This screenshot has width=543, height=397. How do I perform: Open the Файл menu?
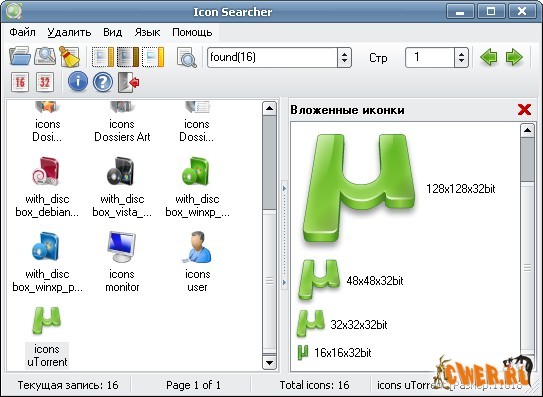22,32
